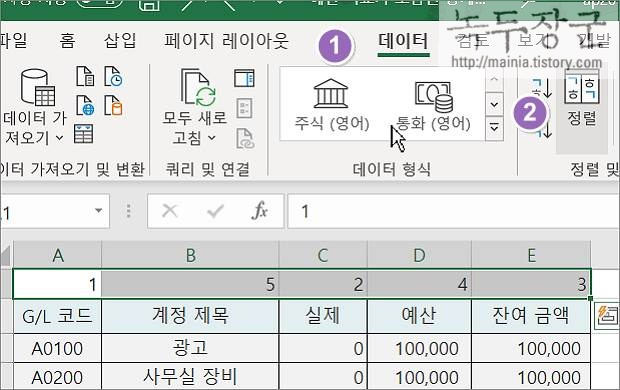Select the 계정 제목 header cell
Screen dimensions: 620x390
click(x=190, y=316)
